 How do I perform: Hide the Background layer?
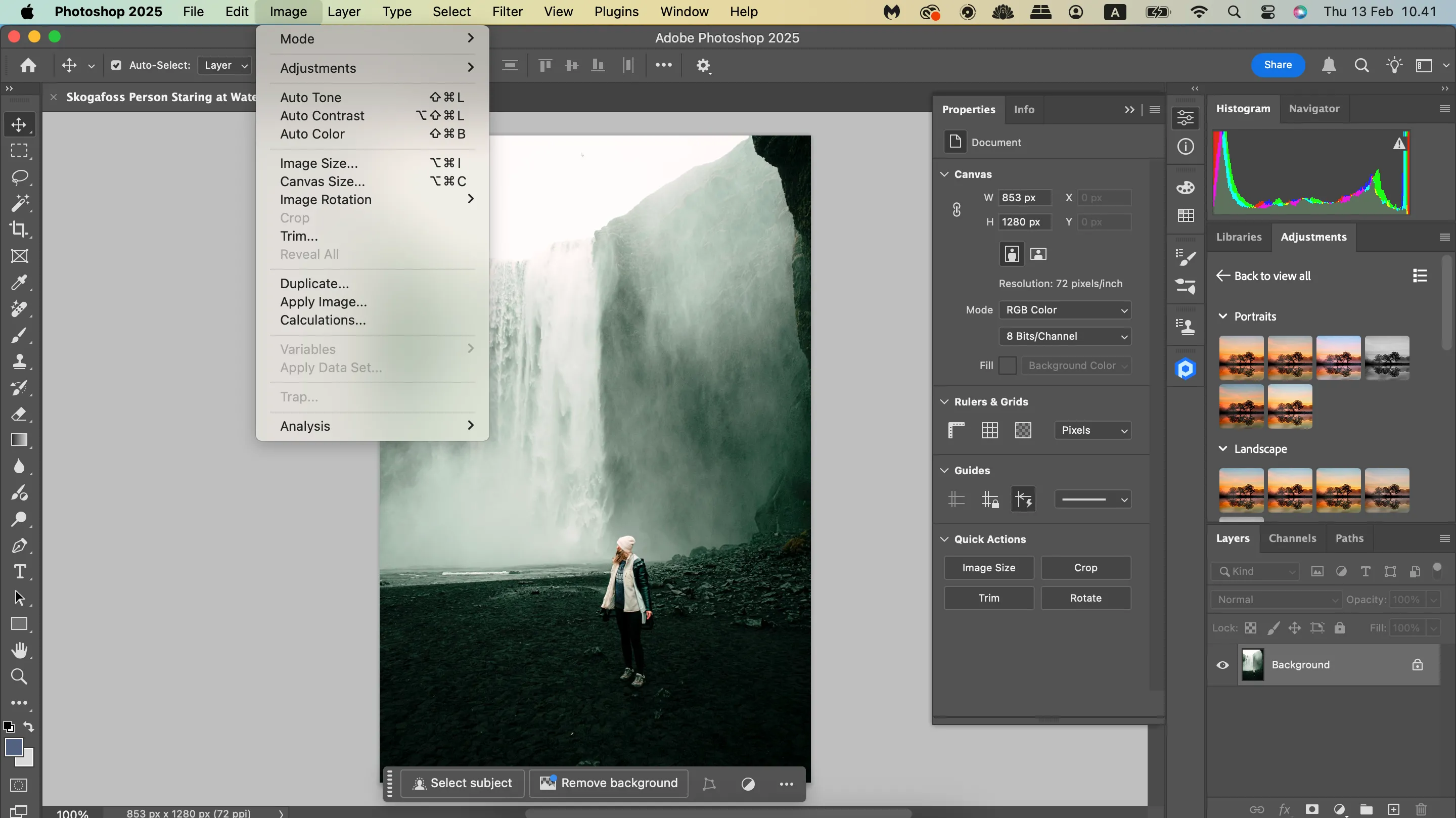tap(1222, 665)
